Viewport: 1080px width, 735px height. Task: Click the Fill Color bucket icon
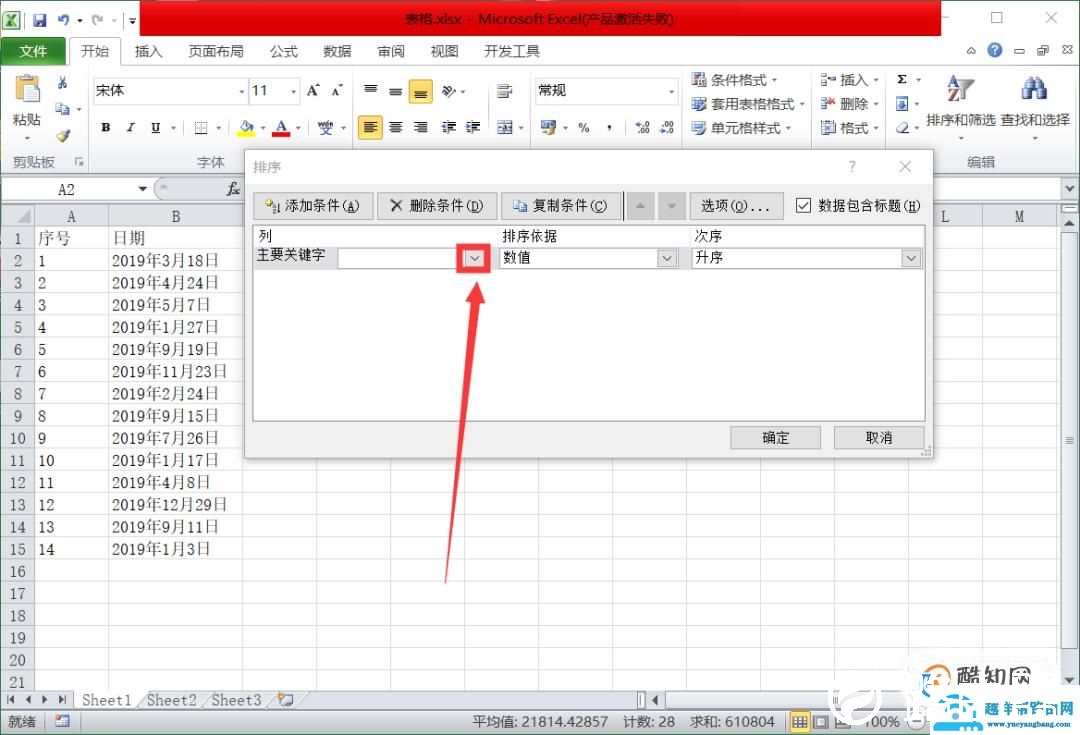pos(246,127)
